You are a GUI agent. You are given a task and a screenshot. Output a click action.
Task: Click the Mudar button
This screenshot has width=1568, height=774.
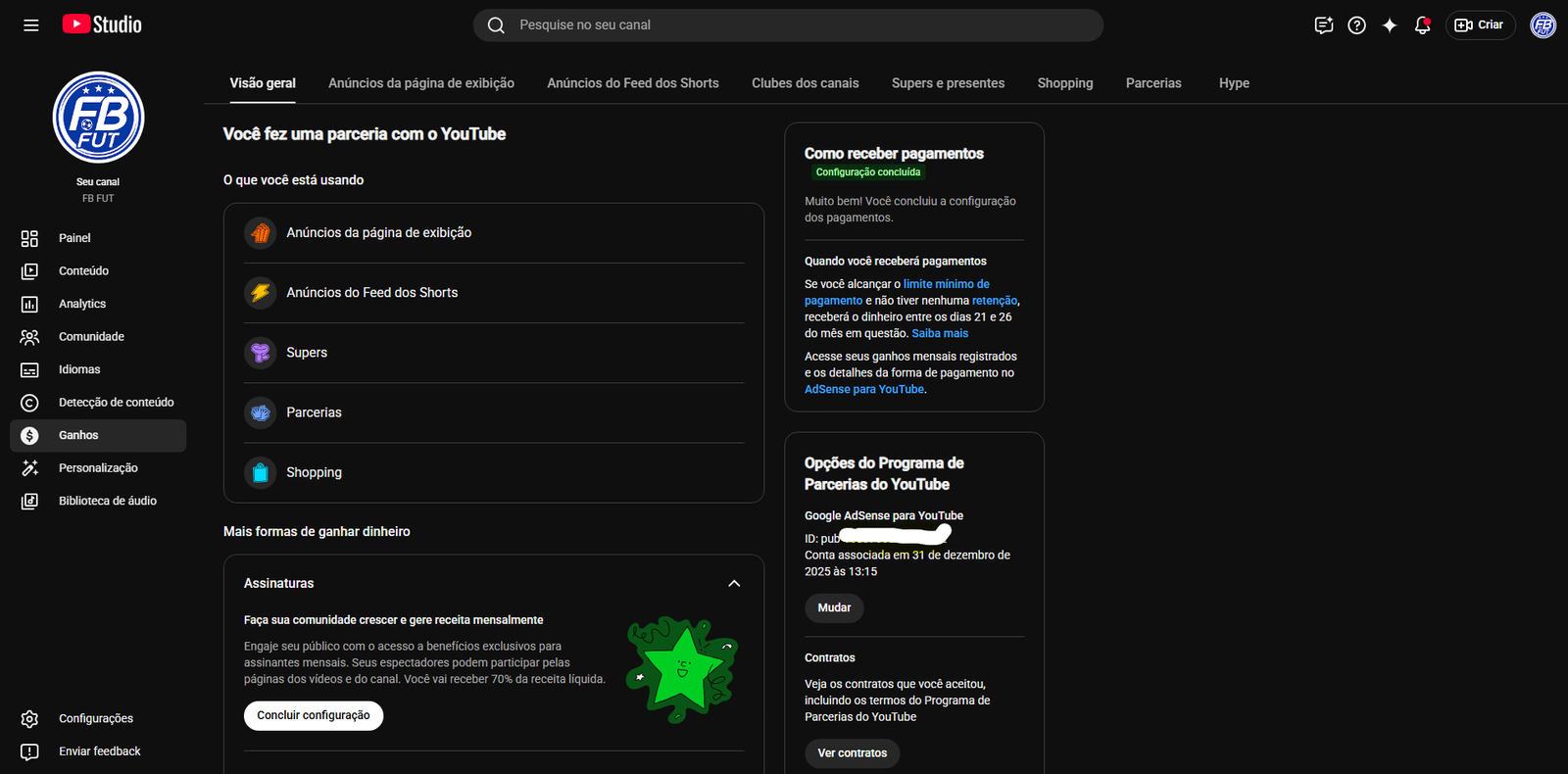pos(834,608)
